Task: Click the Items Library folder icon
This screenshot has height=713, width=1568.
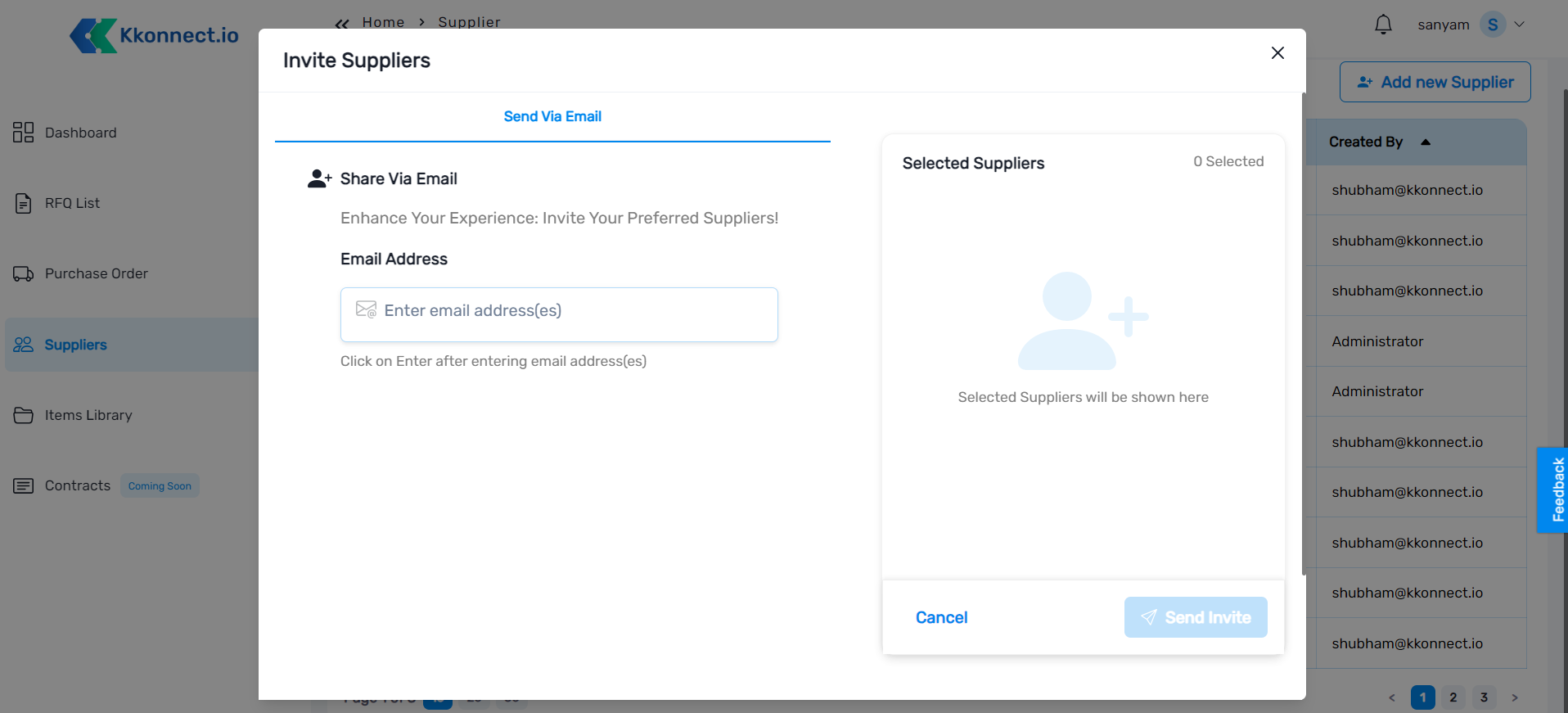Action: click(23, 415)
